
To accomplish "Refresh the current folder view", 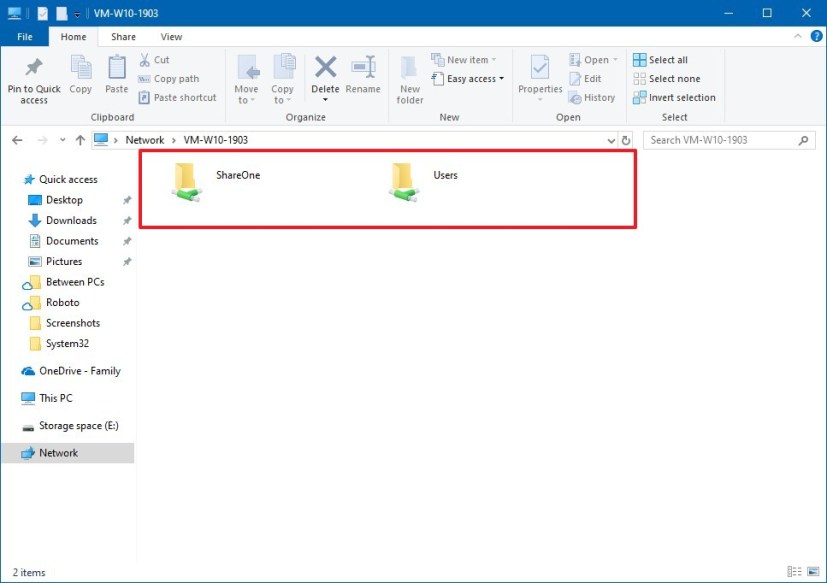I will coord(626,140).
